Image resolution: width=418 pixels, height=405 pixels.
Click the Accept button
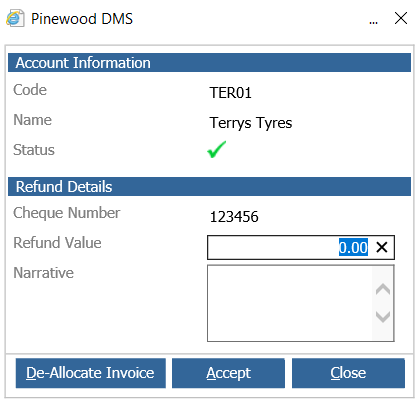point(228,373)
